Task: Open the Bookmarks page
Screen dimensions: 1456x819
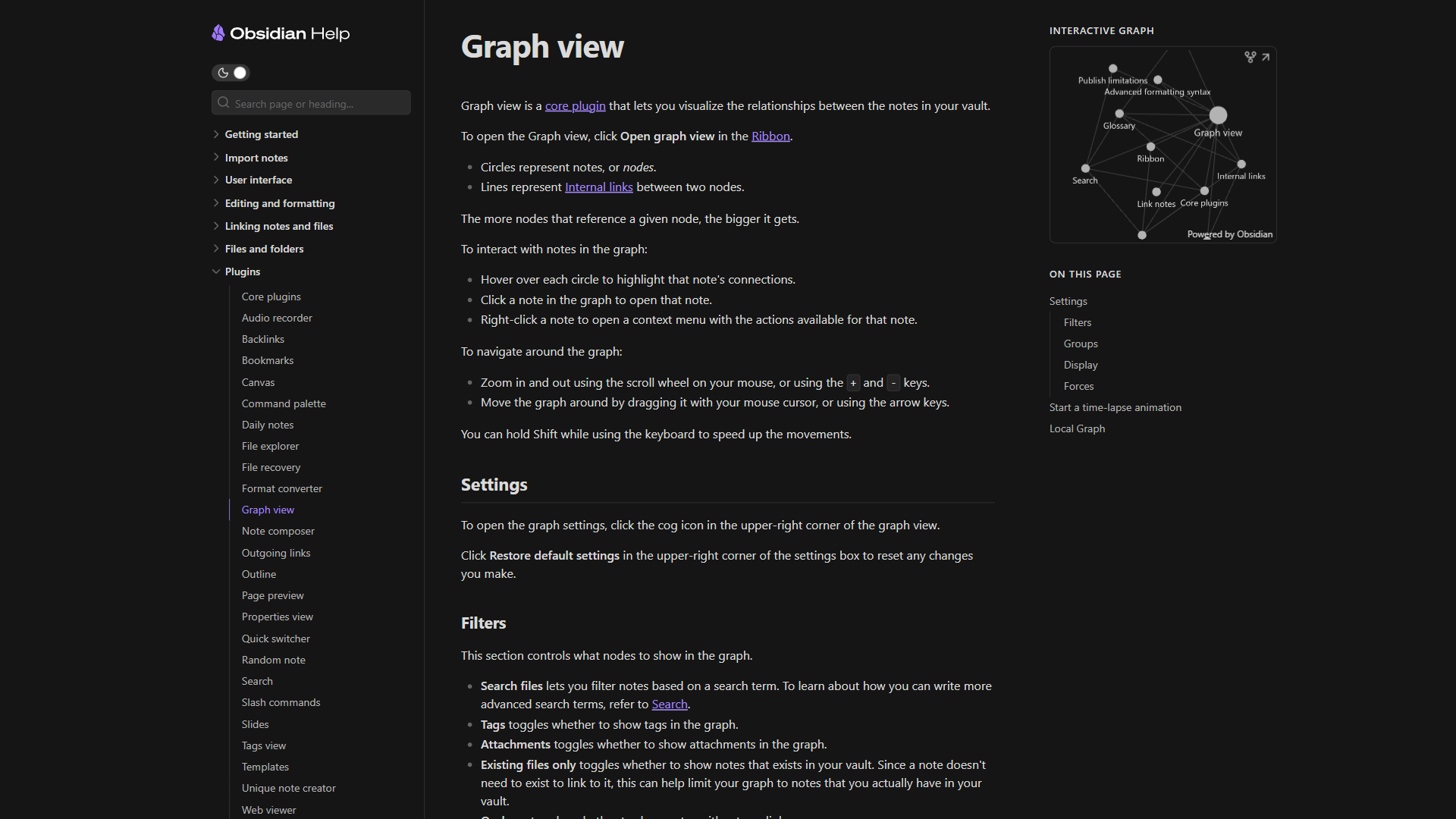Action: pyautogui.click(x=268, y=360)
